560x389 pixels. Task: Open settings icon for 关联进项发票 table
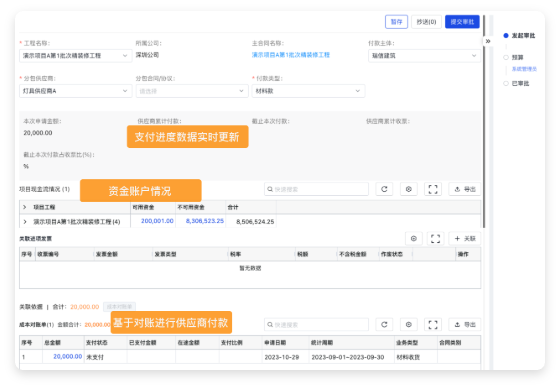click(x=414, y=238)
